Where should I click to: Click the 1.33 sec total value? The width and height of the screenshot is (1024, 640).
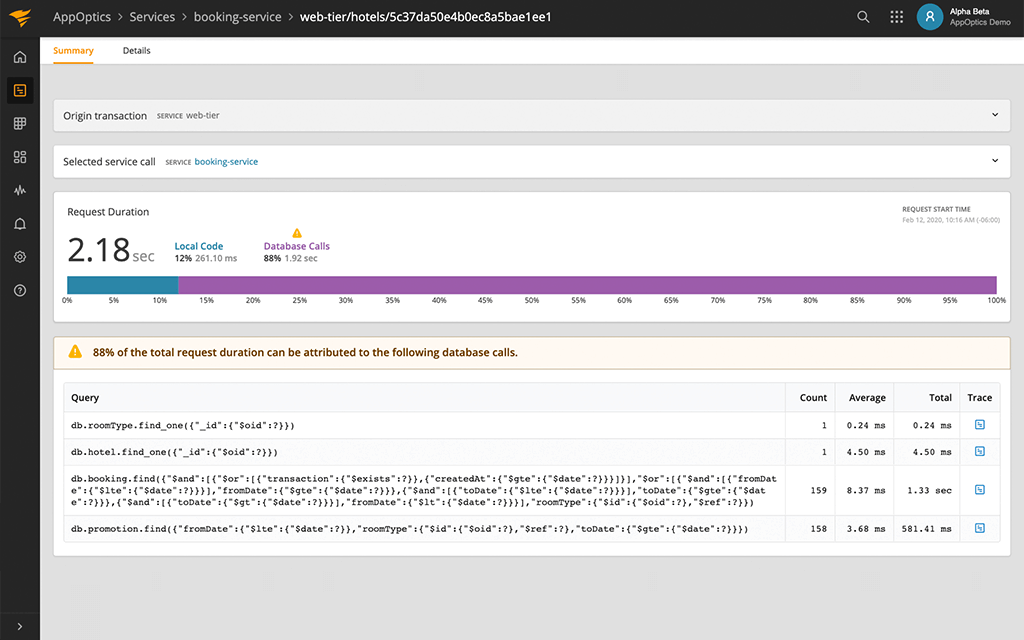929,490
